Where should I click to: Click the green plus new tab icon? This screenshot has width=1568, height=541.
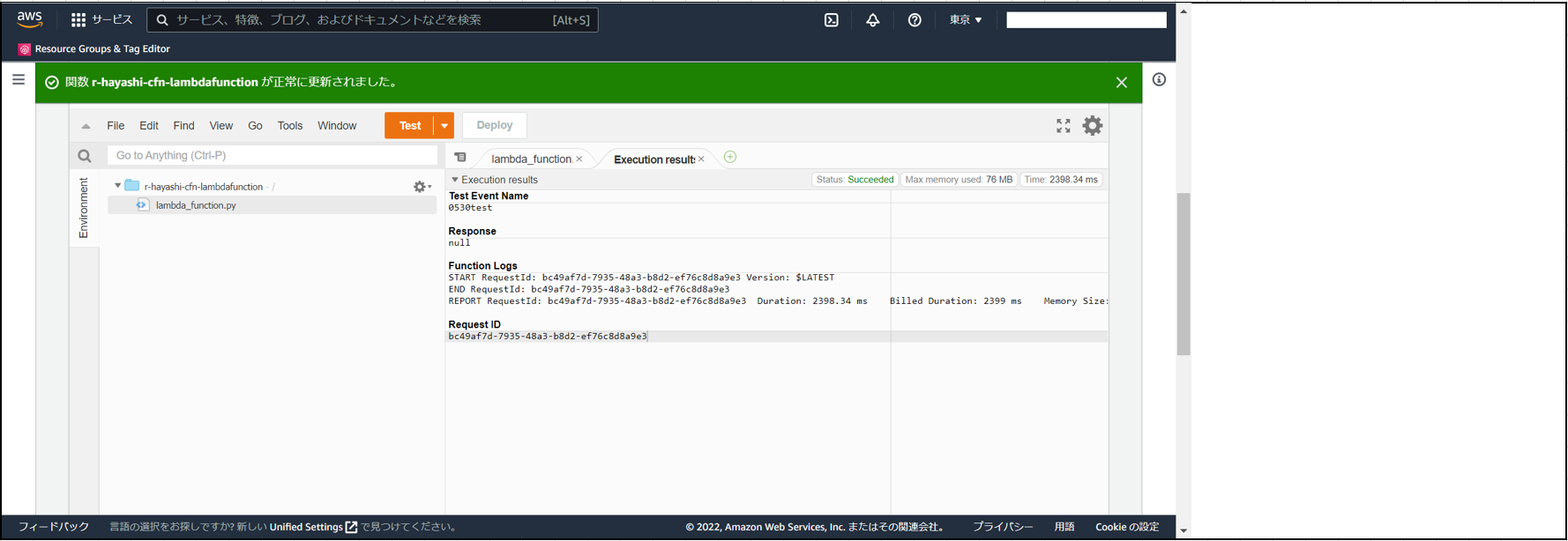(x=730, y=157)
